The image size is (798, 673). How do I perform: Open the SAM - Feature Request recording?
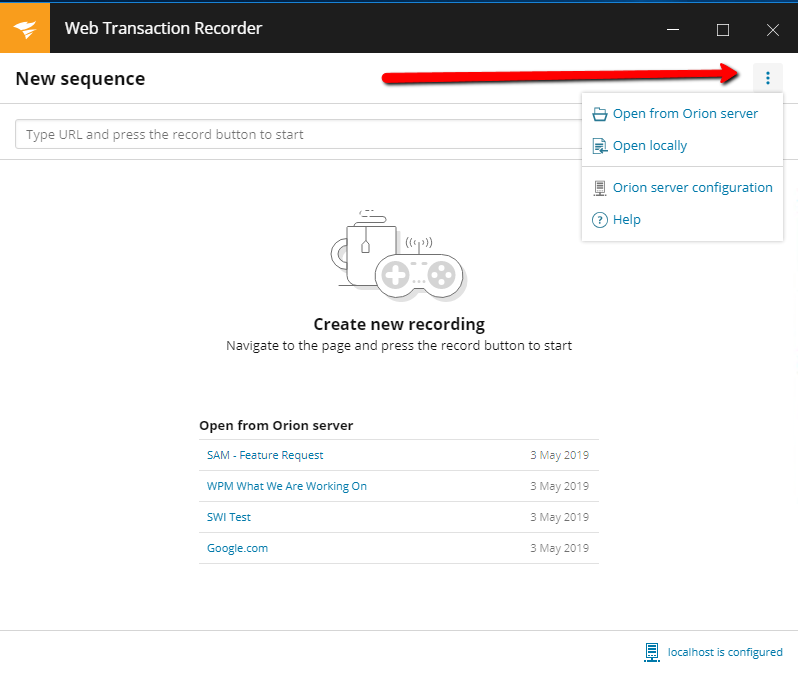[265, 455]
